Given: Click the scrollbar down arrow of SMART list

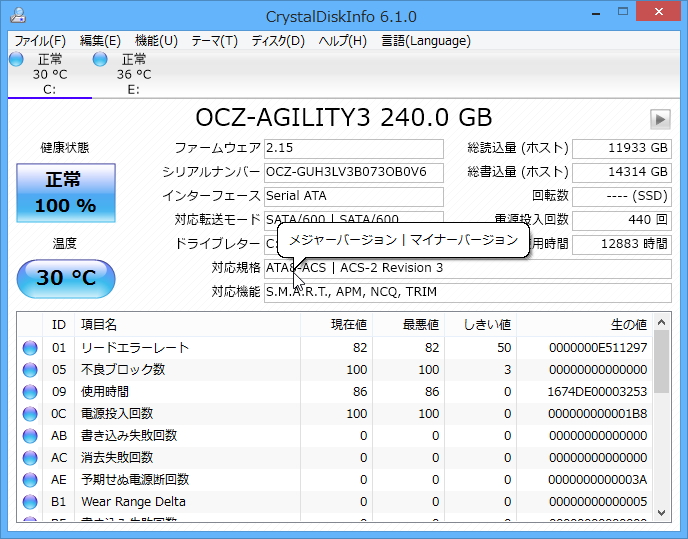Looking at the screenshot, I should [662, 513].
